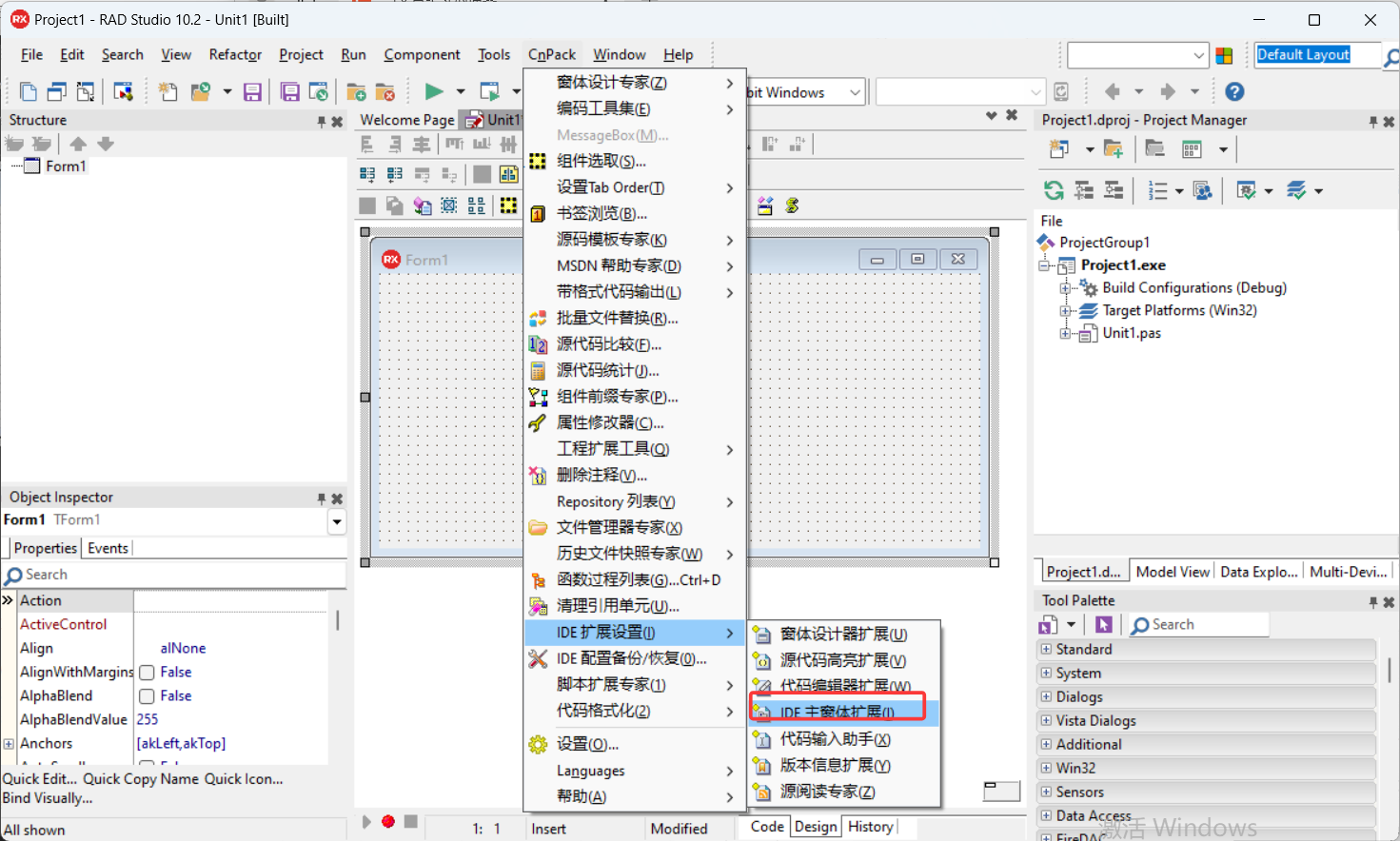Viewport: 1400px width, 841px height.
Task: Click the Collapse All tree icon in Project Manager
Action: [x=1114, y=190]
